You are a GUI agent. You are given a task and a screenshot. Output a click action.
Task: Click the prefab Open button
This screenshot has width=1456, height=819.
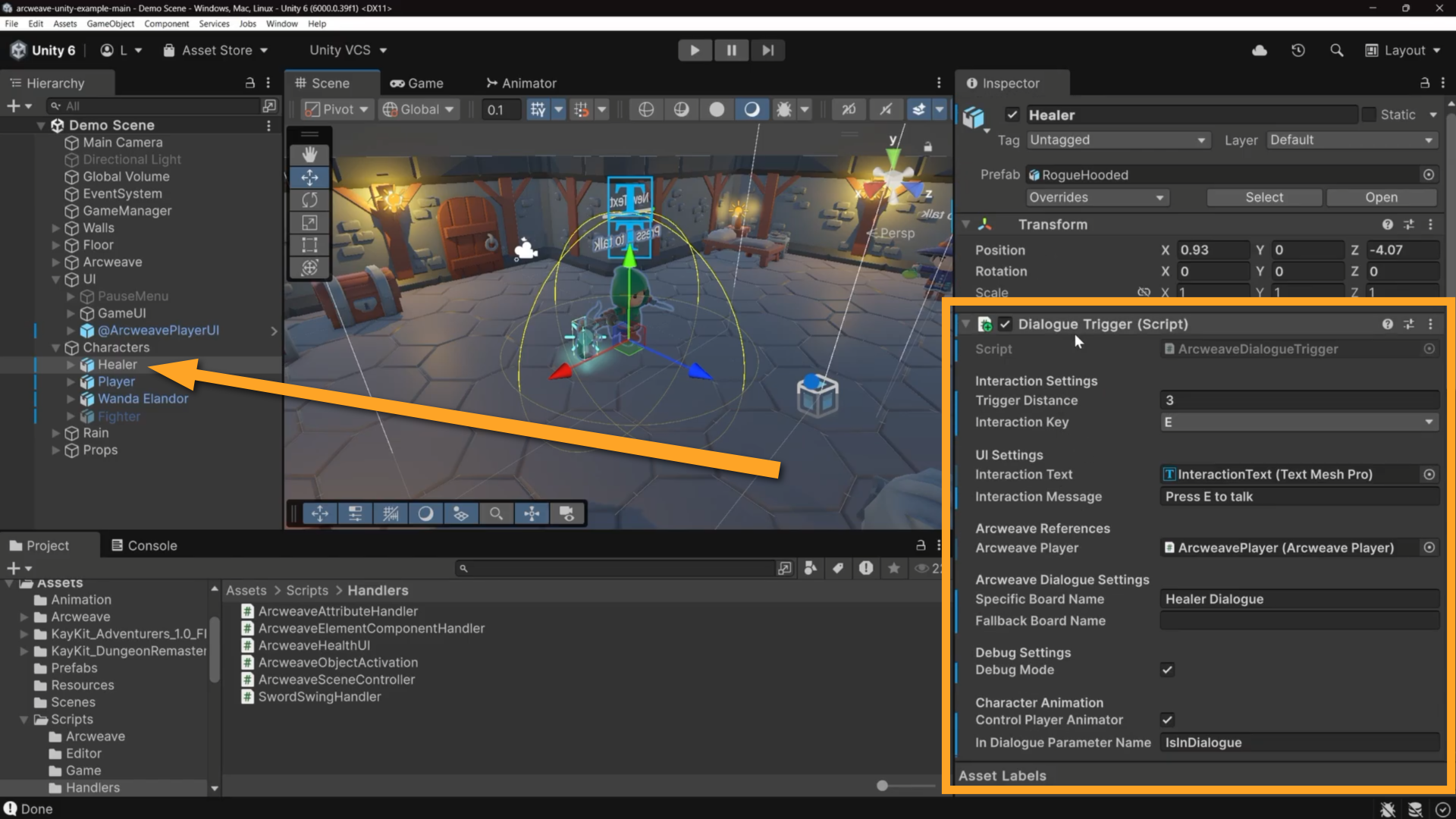pos(1381,197)
